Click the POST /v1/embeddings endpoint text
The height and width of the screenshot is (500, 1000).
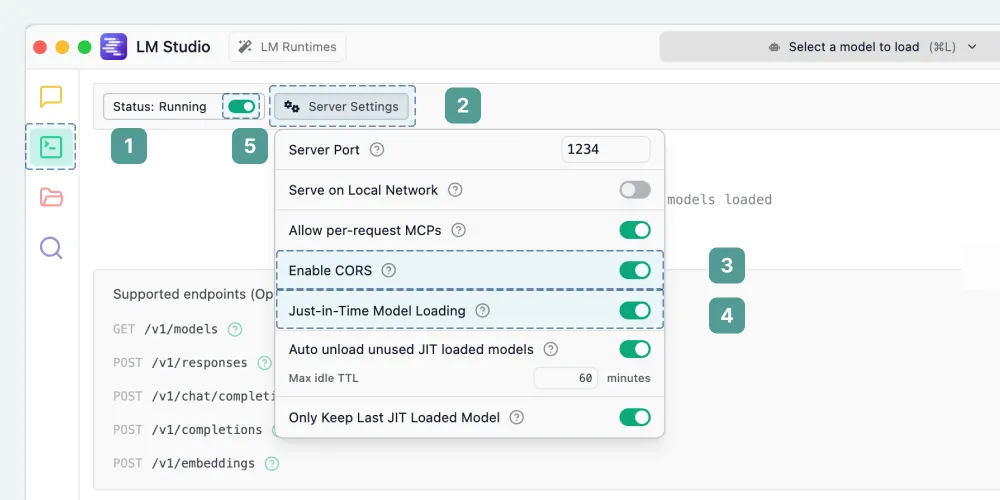[184, 464]
